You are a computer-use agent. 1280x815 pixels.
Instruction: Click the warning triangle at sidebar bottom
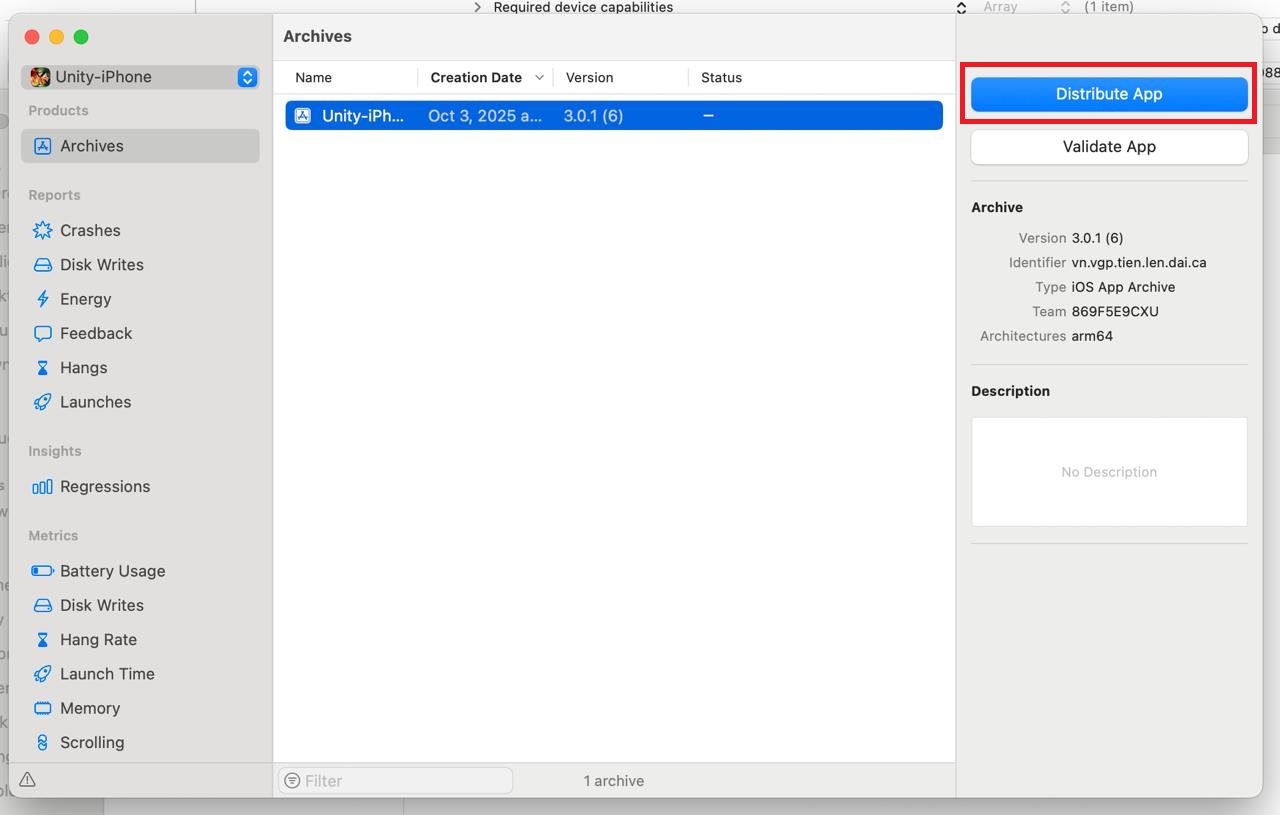(28, 780)
